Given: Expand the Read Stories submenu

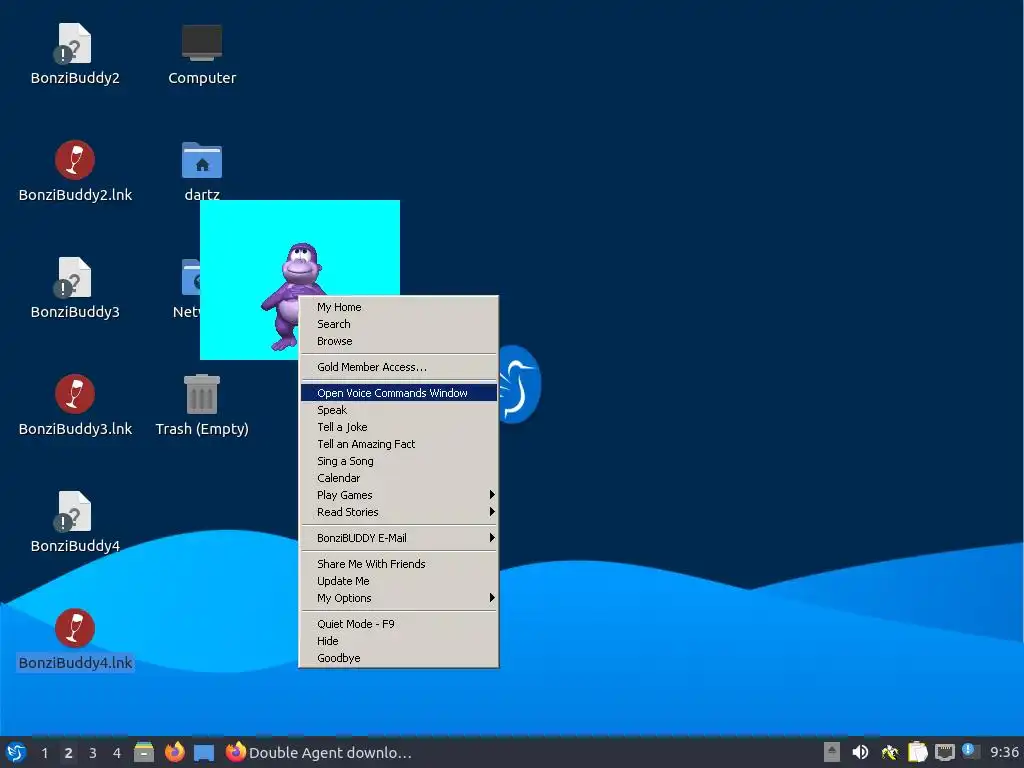Looking at the screenshot, I should 398,512.
